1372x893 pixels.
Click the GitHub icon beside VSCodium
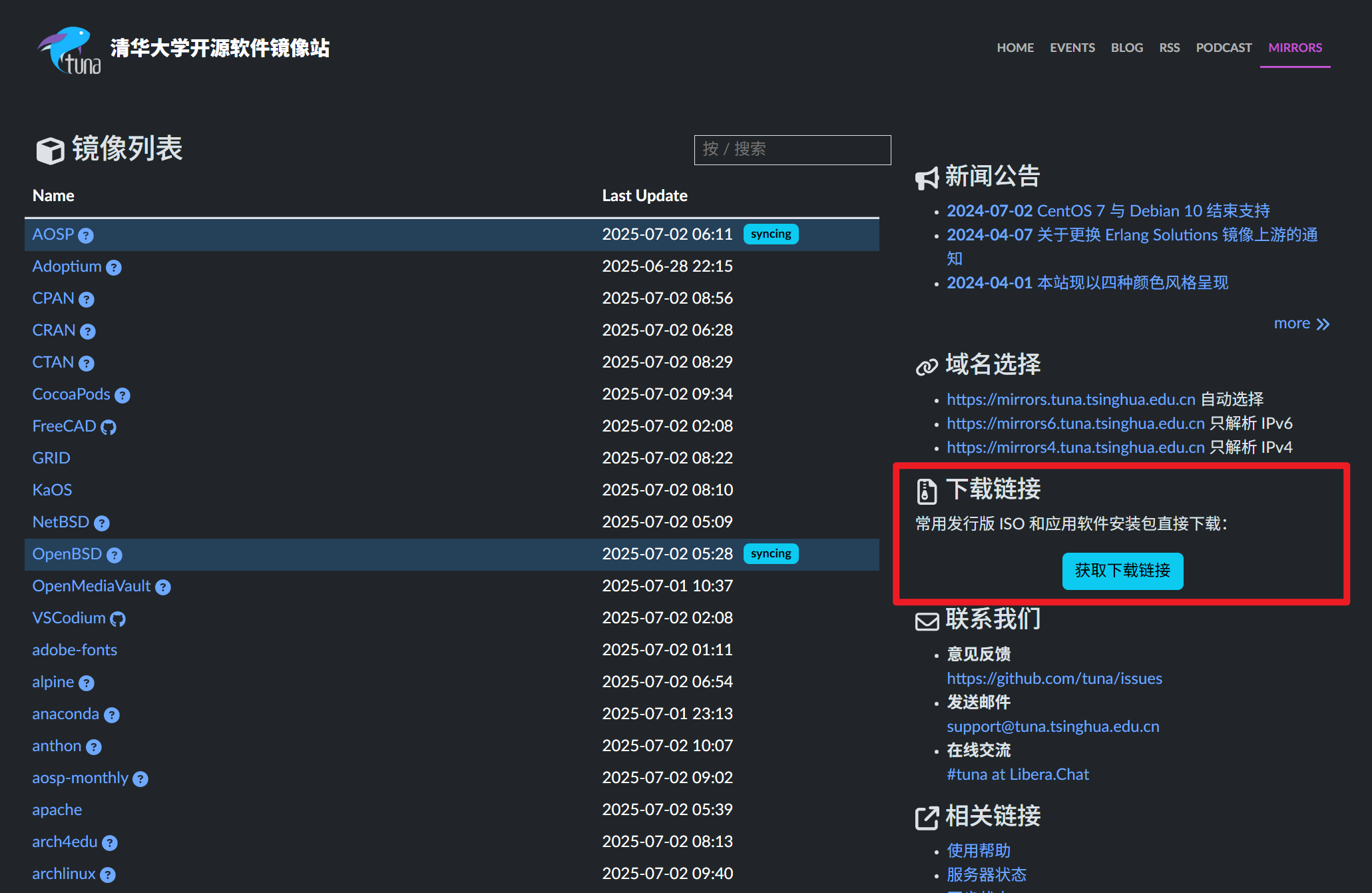[x=118, y=619]
